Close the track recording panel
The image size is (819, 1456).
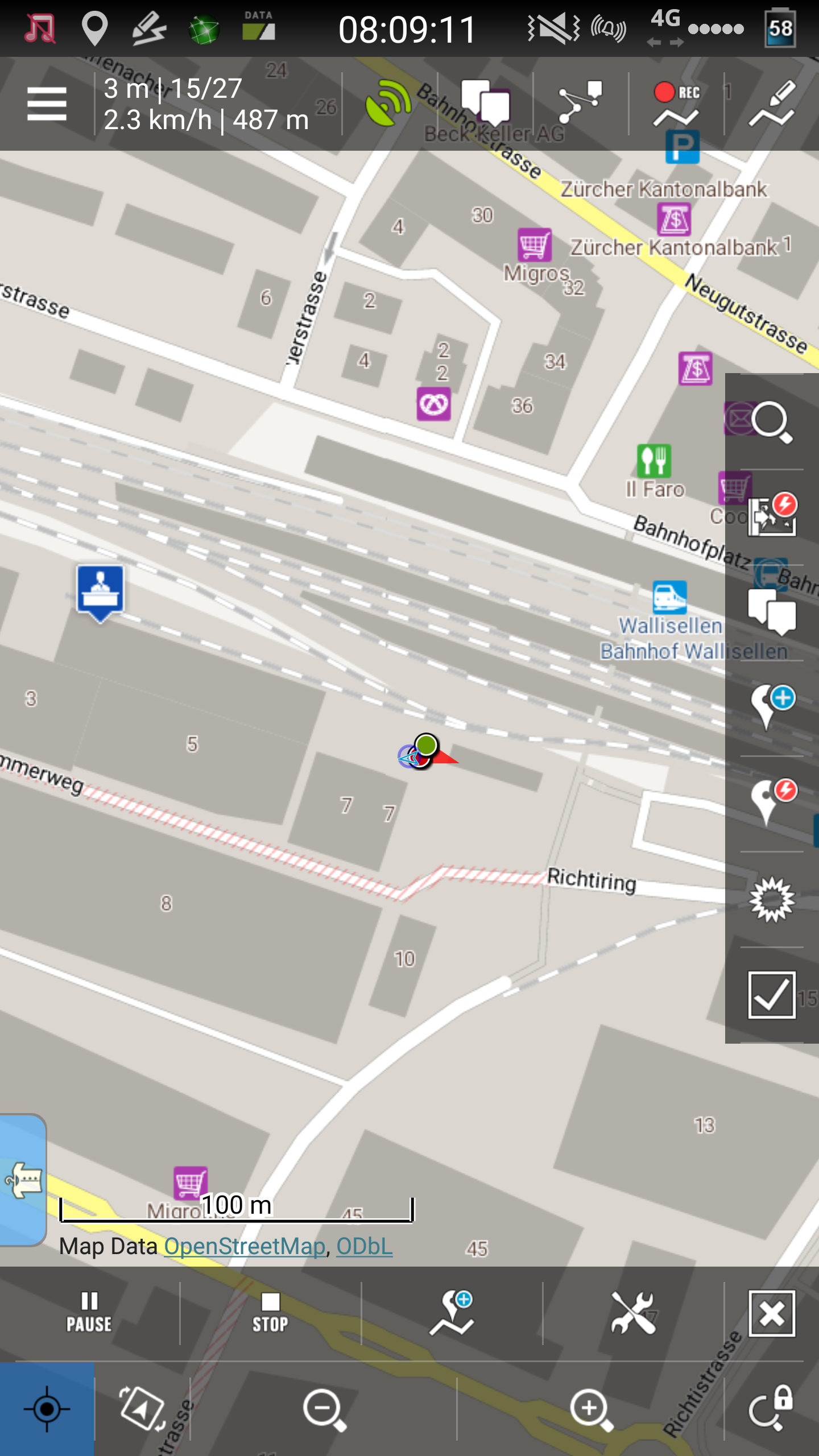click(x=771, y=1313)
